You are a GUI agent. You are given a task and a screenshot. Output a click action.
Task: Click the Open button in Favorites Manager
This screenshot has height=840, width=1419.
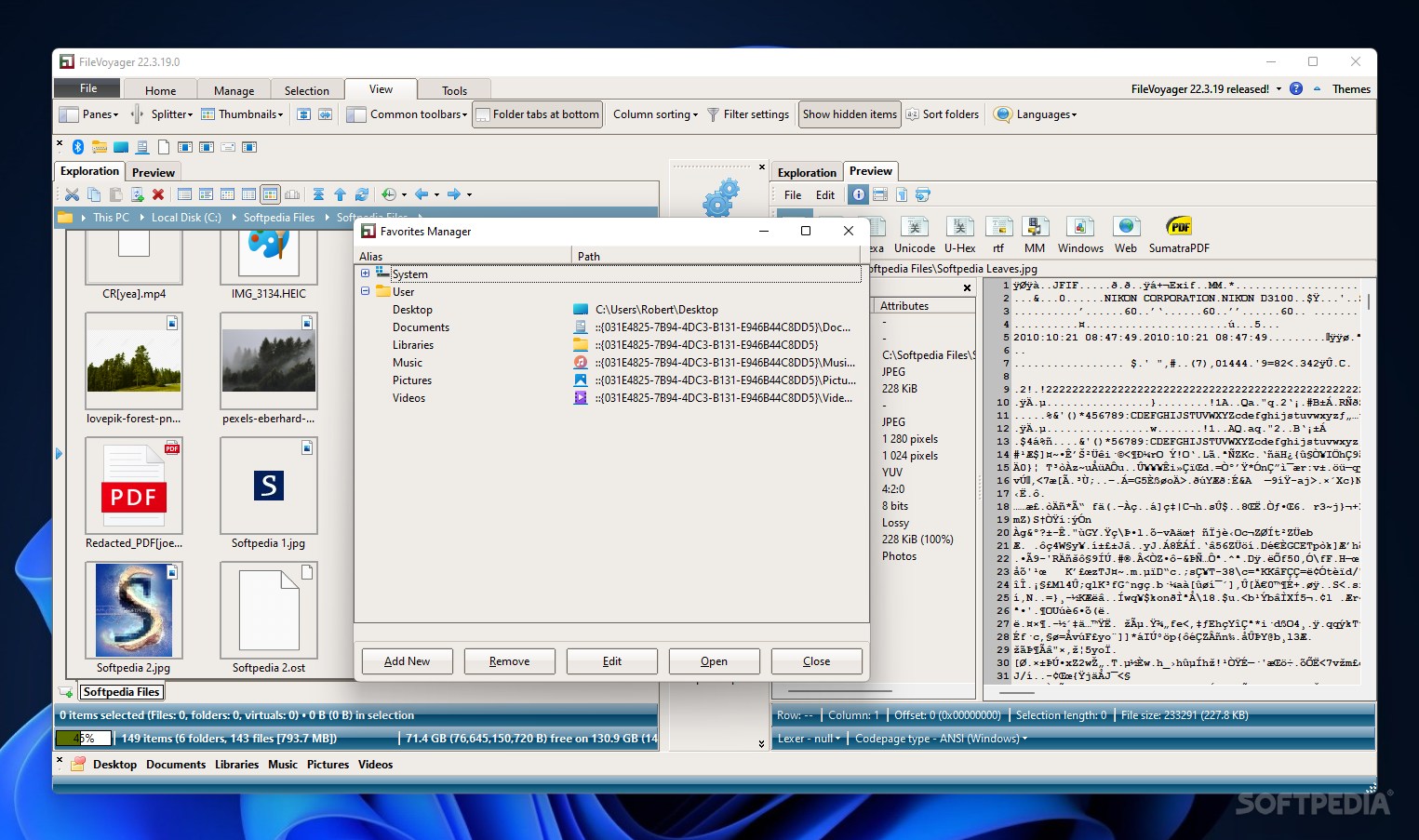[715, 661]
